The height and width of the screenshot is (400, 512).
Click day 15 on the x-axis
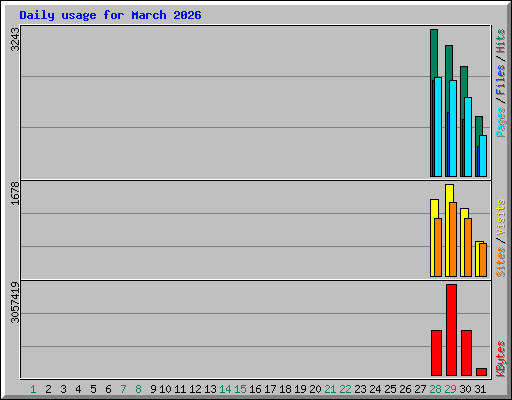pos(240,389)
